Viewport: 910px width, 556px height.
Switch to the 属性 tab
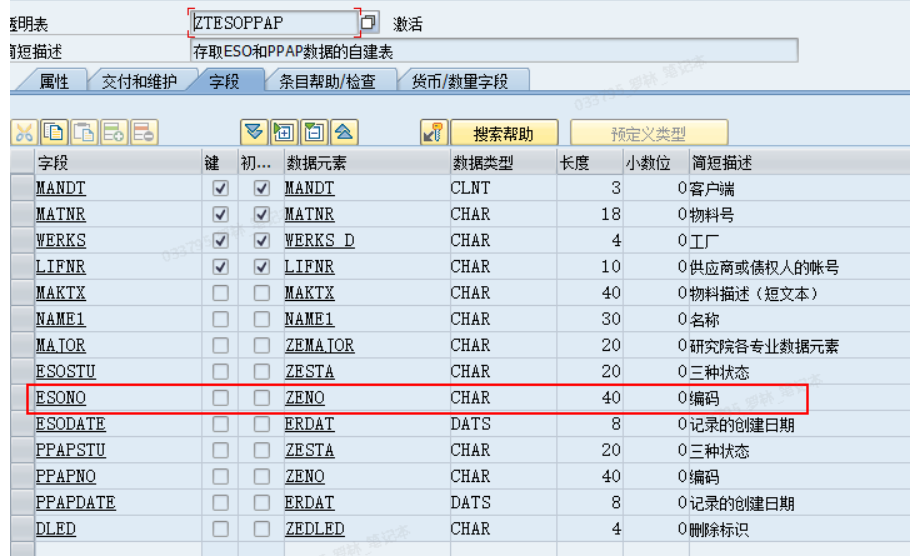tap(53, 82)
